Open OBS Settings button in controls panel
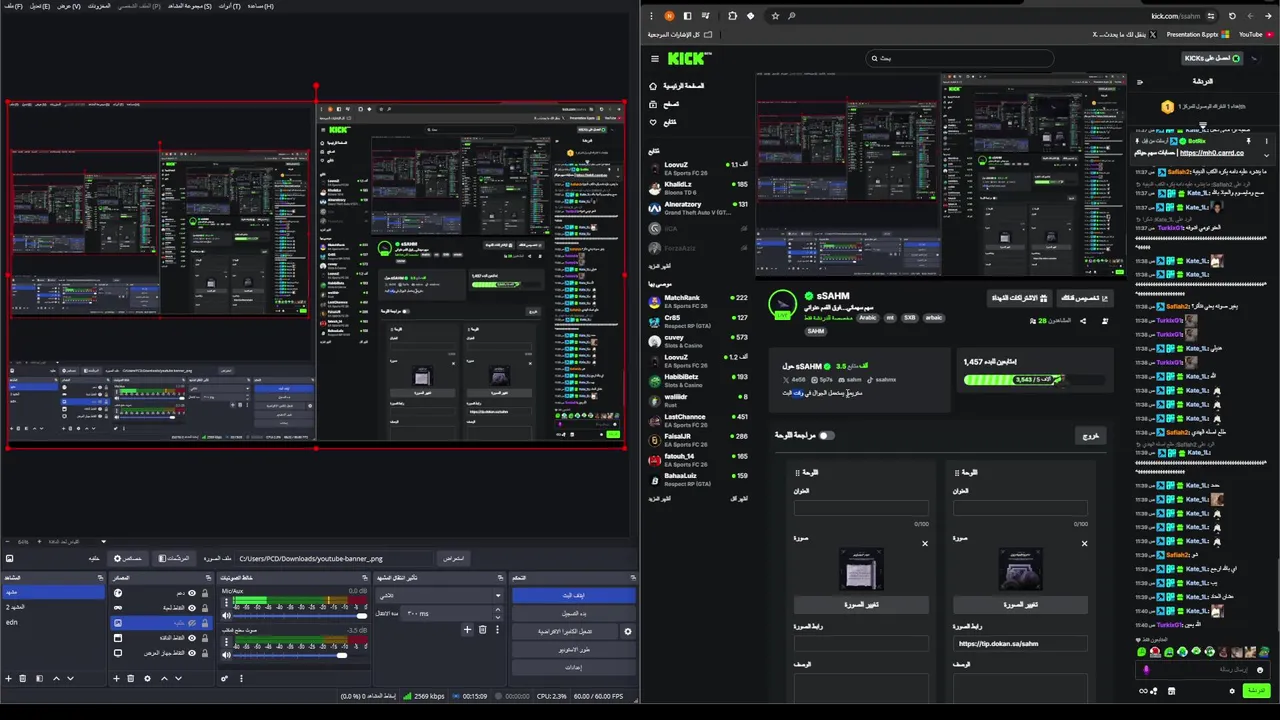The height and width of the screenshot is (720, 1280). (573, 667)
